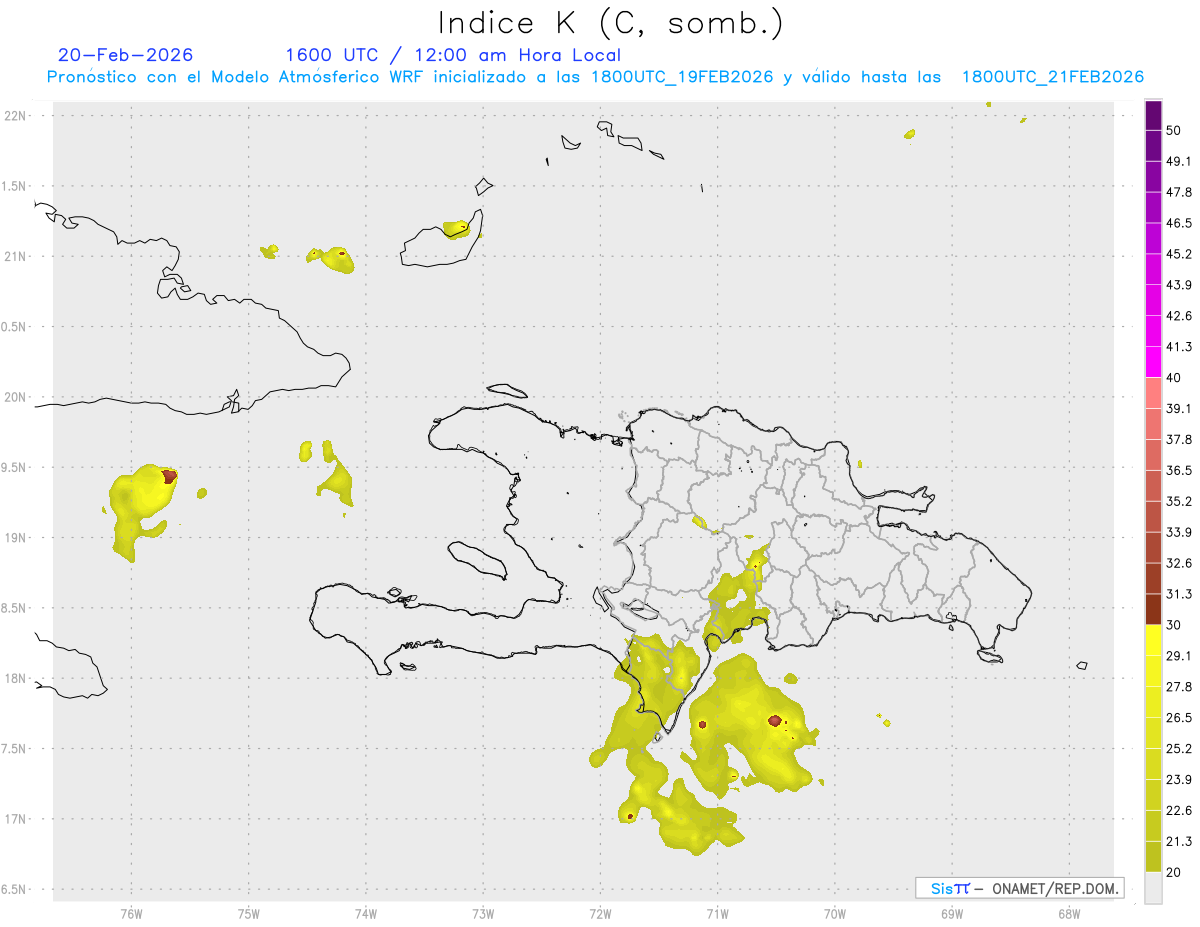Select the "31.3" color scale value
1200x927 pixels.
coord(1179,594)
